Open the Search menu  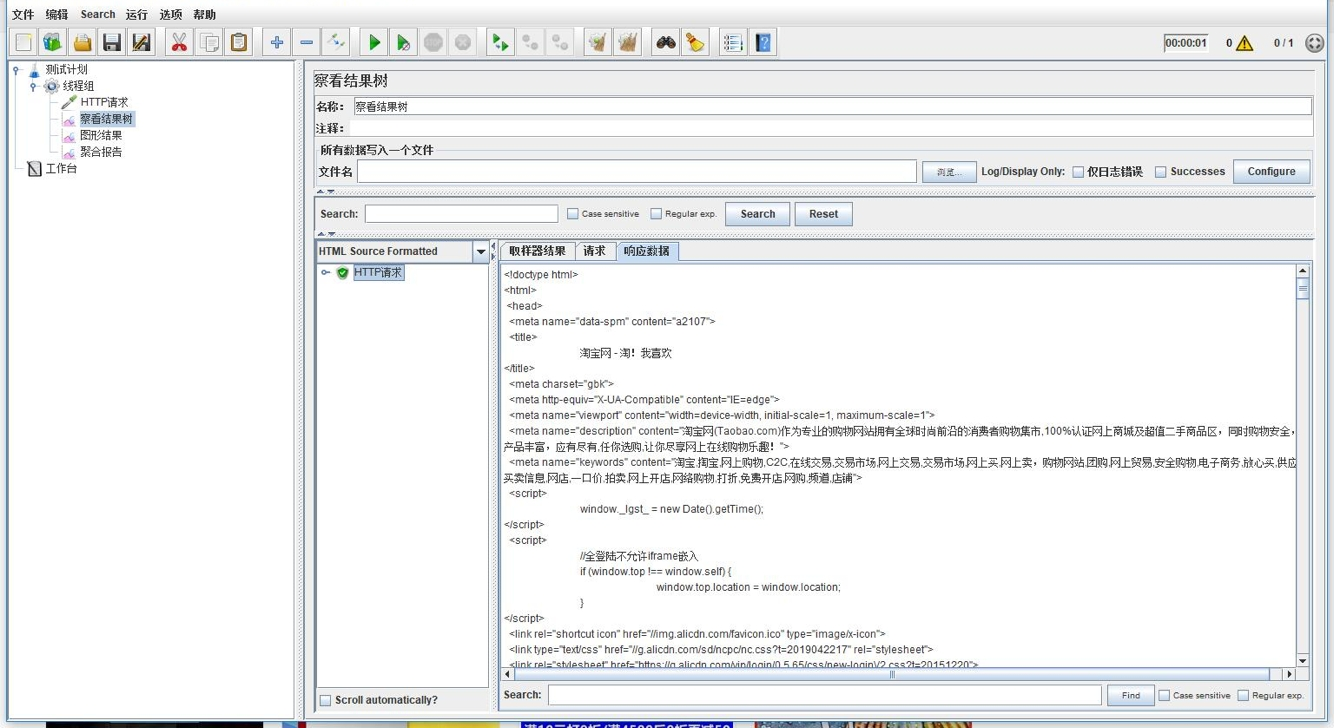(98, 15)
